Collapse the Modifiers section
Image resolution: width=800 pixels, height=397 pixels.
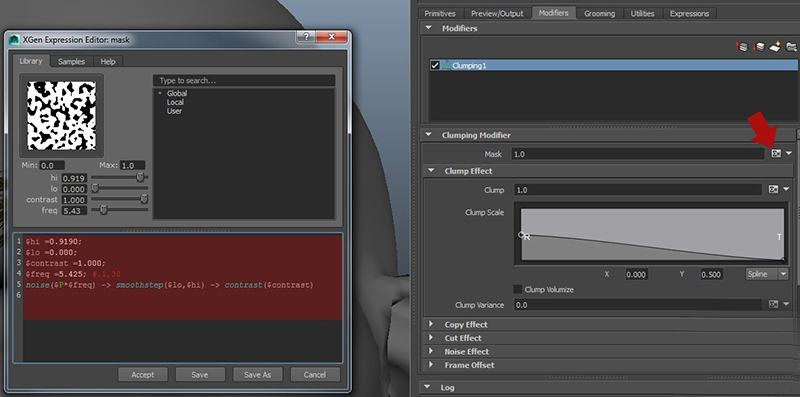[x=428, y=28]
